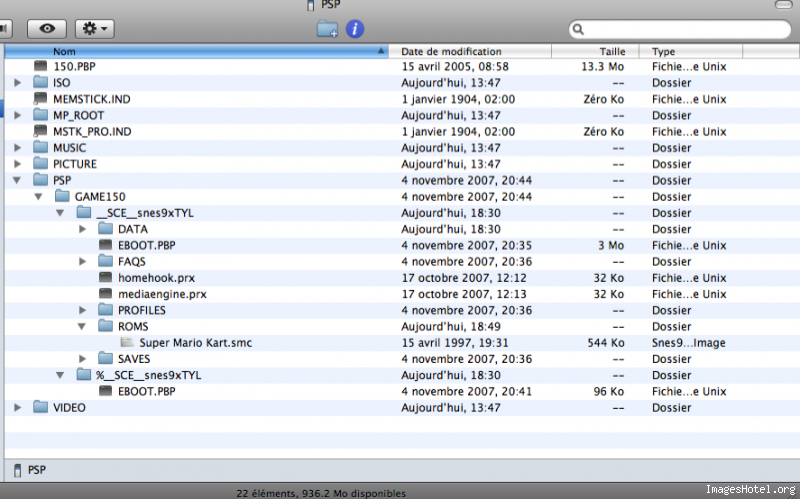Sort by Date de modification column
Image resolution: width=800 pixels, height=499 pixels.
tap(470, 51)
